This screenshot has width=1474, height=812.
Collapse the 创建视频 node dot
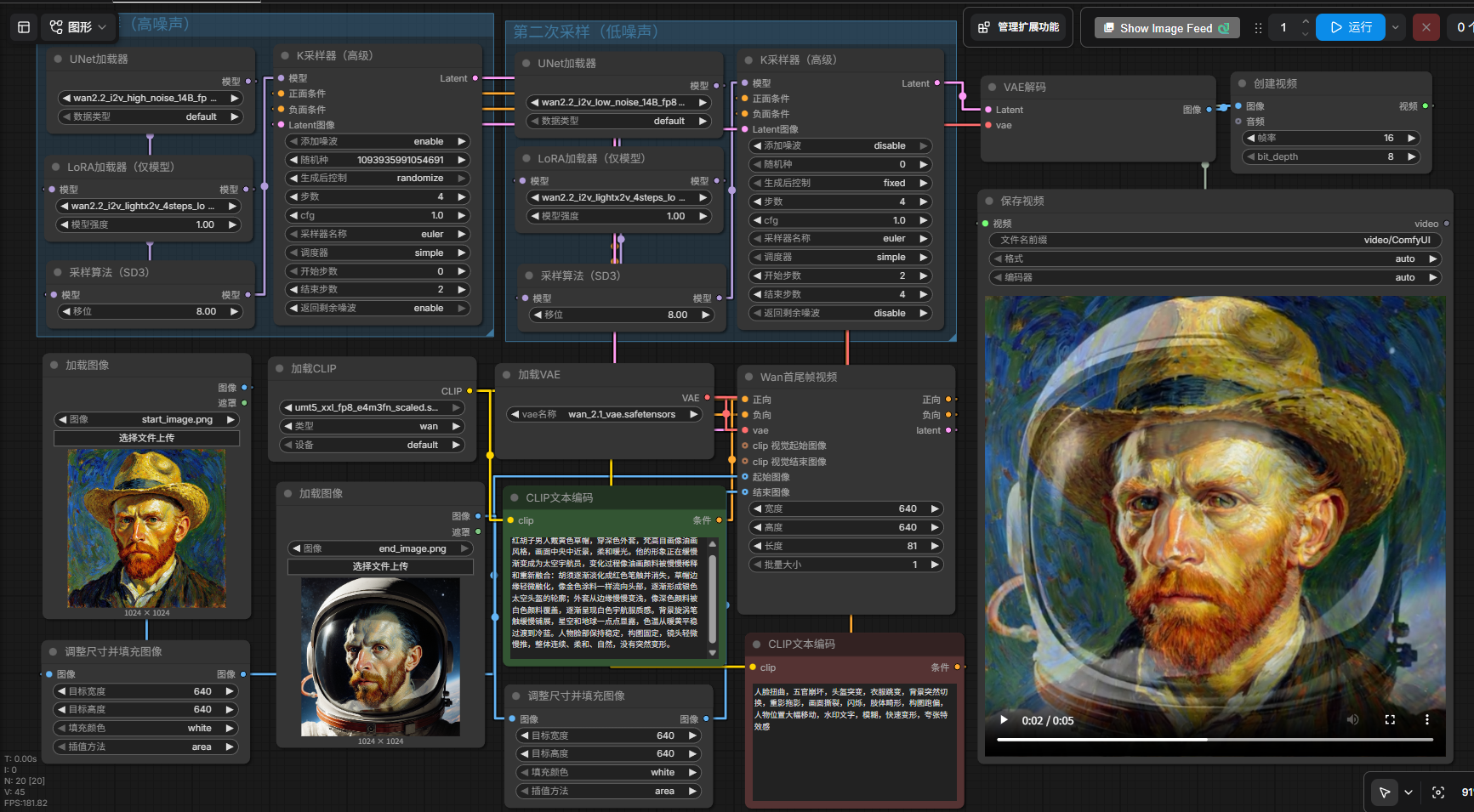[x=1242, y=83]
